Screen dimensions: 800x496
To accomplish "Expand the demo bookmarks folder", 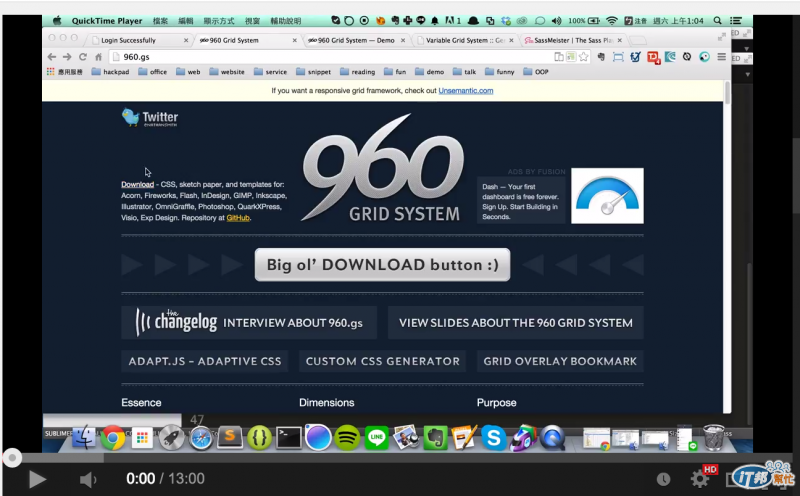I will point(430,71).
